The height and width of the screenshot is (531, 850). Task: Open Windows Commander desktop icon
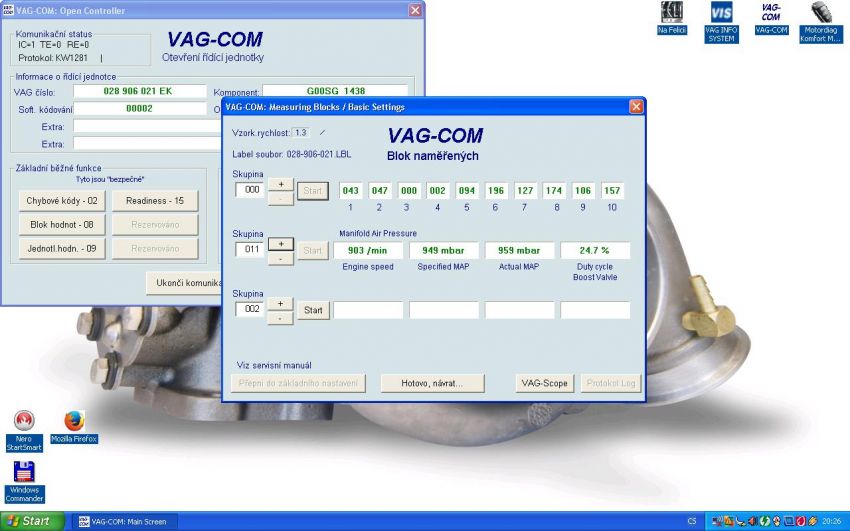click(24, 482)
